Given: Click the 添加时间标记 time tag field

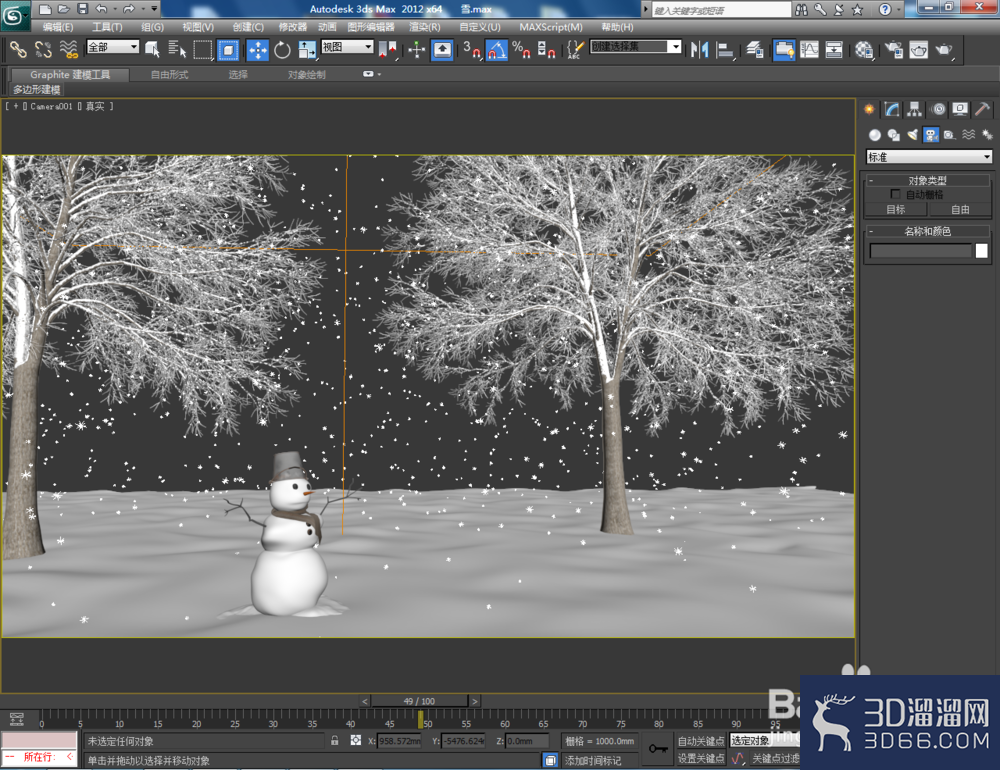Looking at the screenshot, I should [599, 760].
